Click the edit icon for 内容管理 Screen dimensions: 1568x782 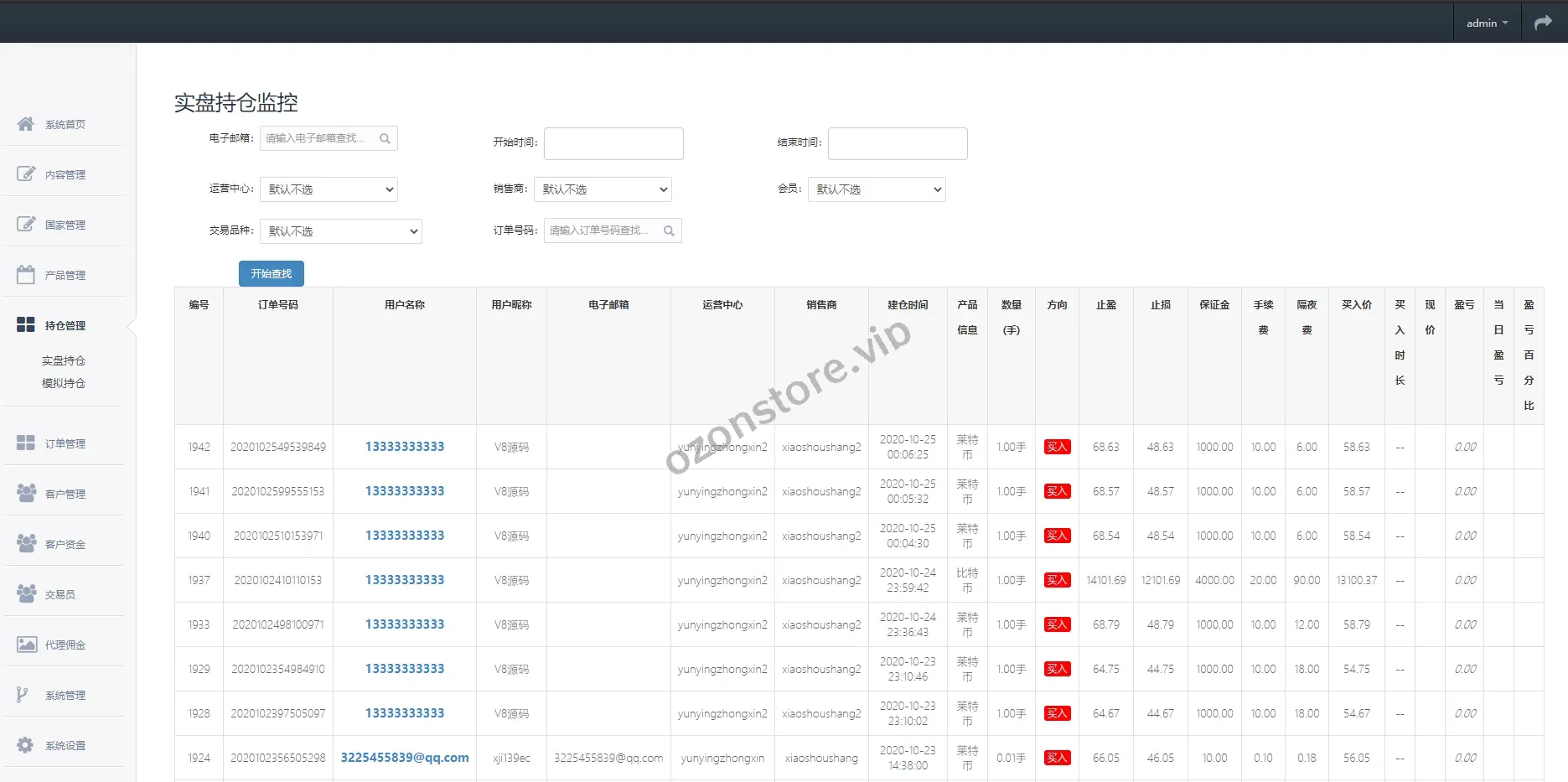[26, 174]
